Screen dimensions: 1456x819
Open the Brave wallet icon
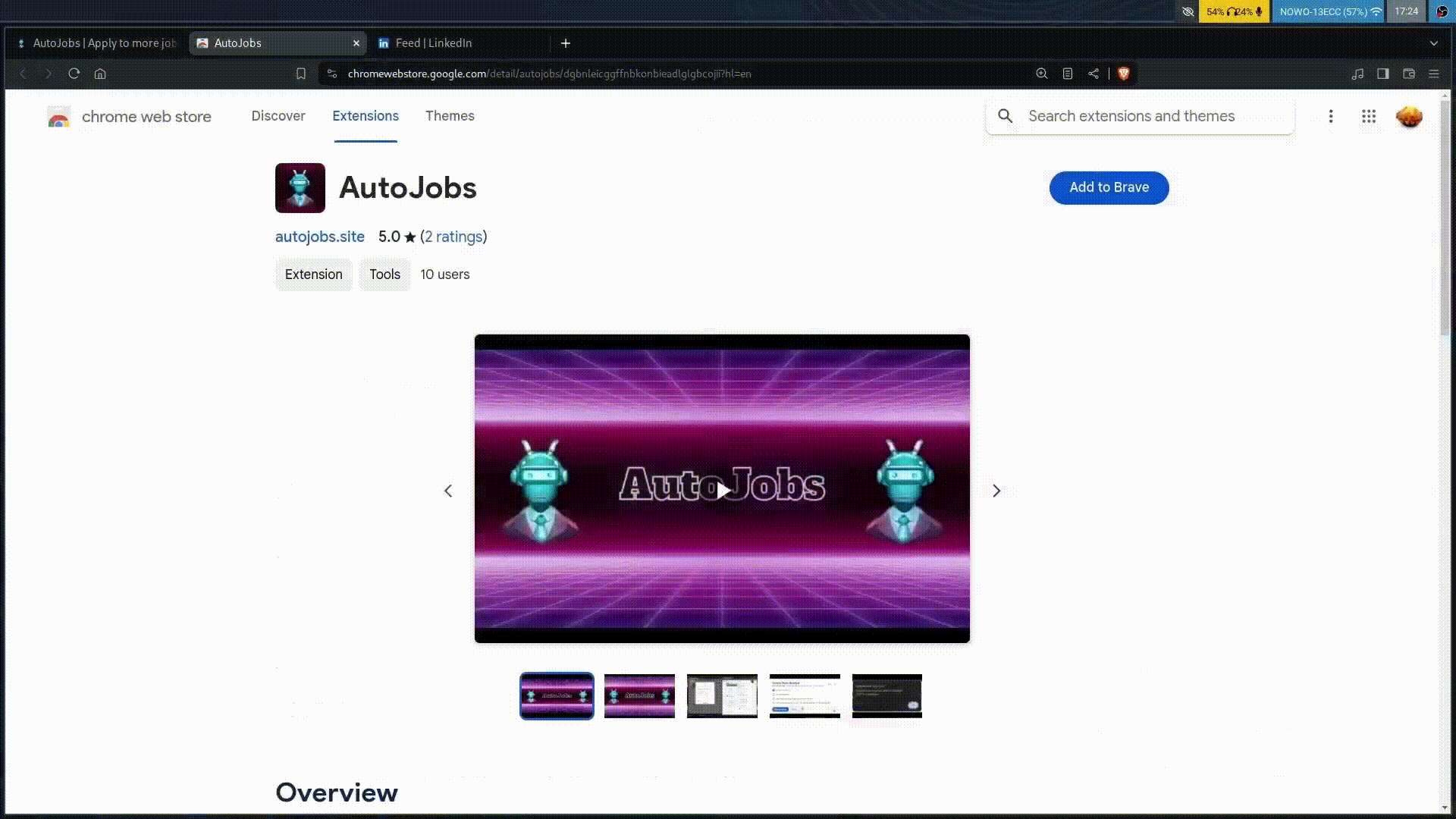coord(1409,74)
